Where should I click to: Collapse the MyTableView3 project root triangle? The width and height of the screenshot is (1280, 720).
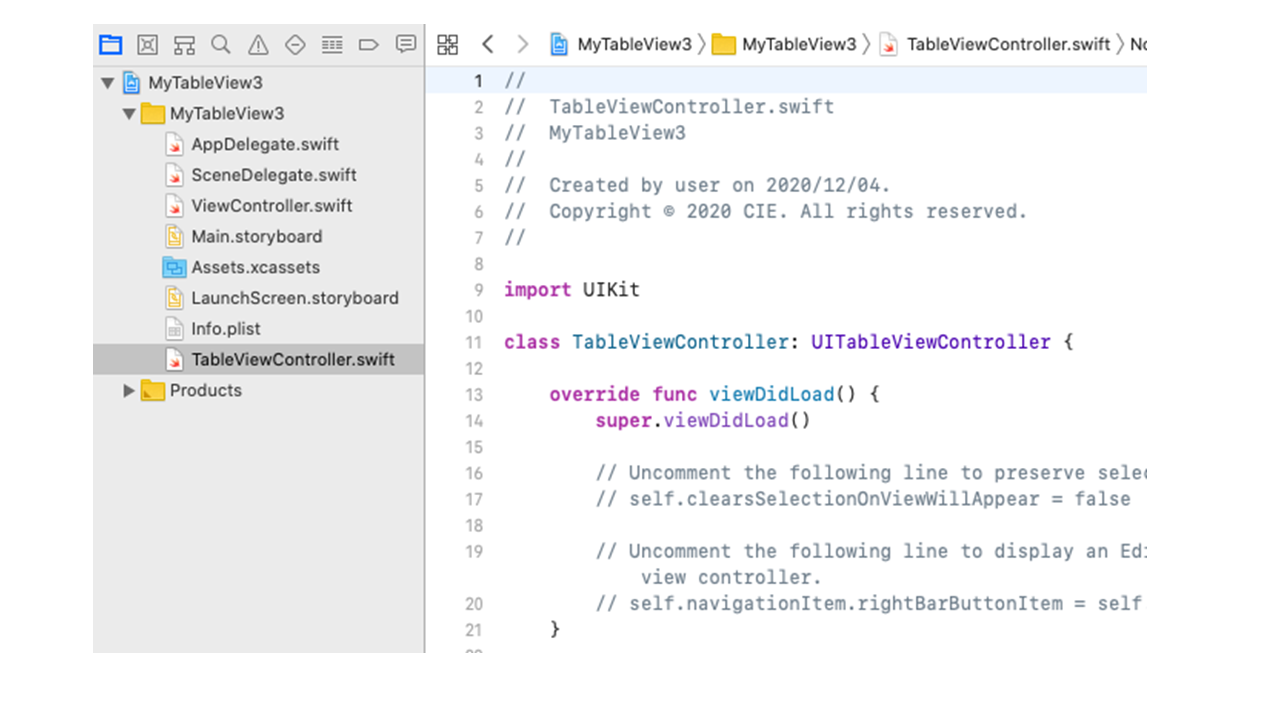tap(108, 83)
